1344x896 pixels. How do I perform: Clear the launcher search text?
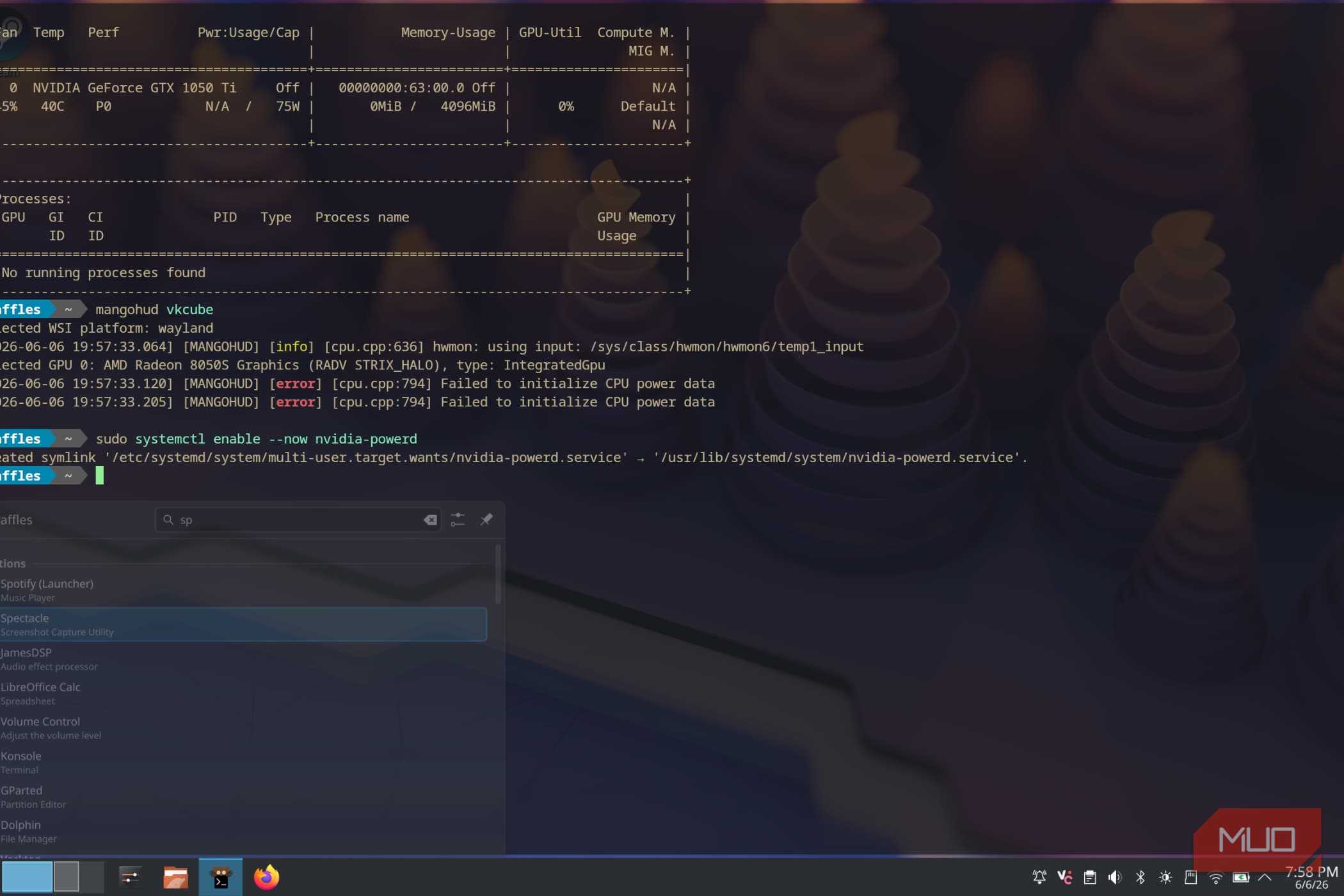pos(431,520)
